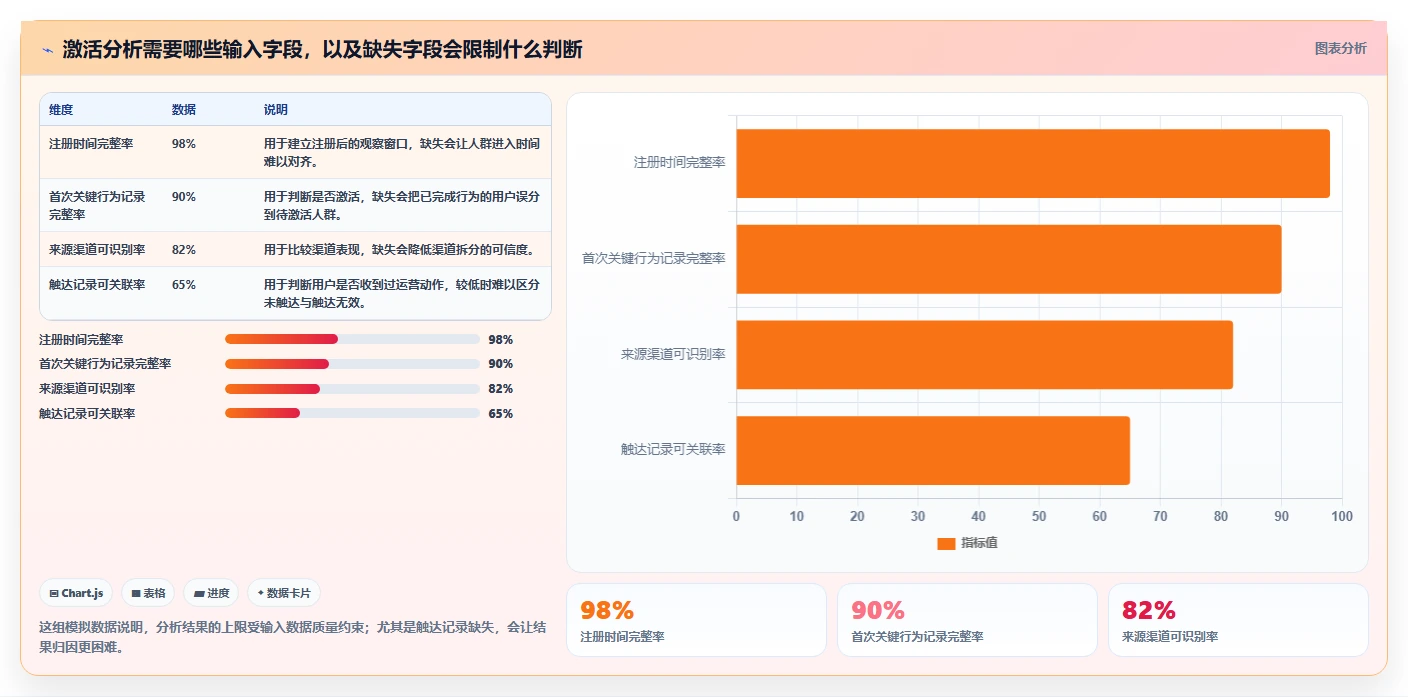The width and height of the screenshot is (1408, 697).
Task: Click the 触达记录可关联率 y-axis label in chart
Action: click(673, 450)
